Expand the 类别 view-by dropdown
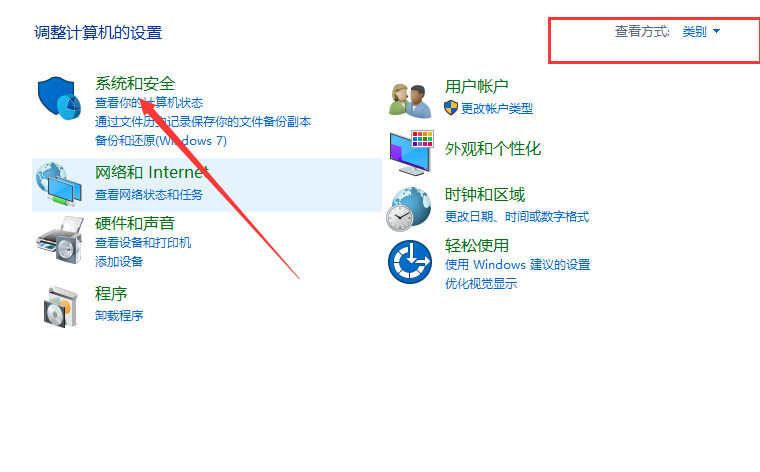The width and height of the screenshot is (760, 472). coord(701,32)
